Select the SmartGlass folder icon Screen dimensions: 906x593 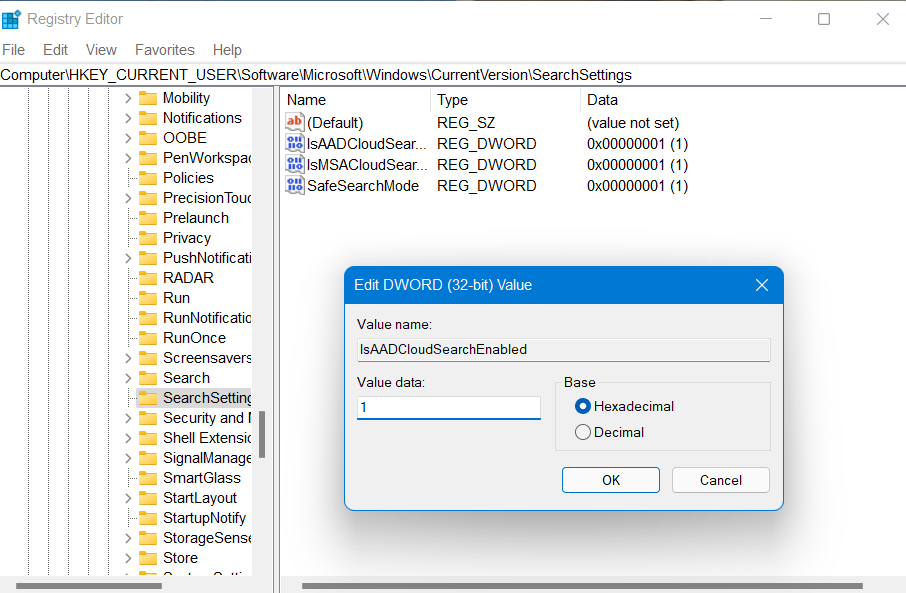[148, 478]
